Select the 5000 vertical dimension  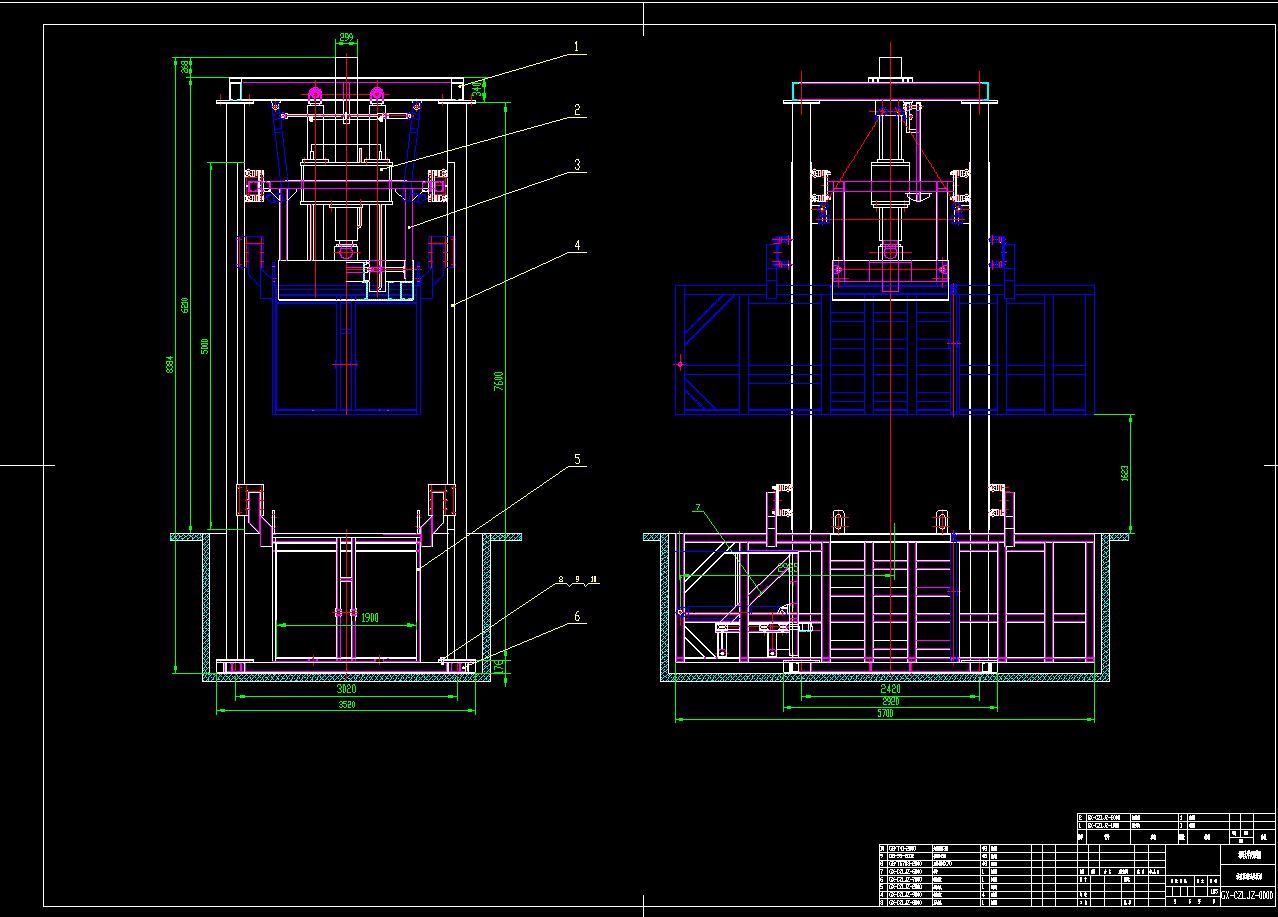click(205, 345)
